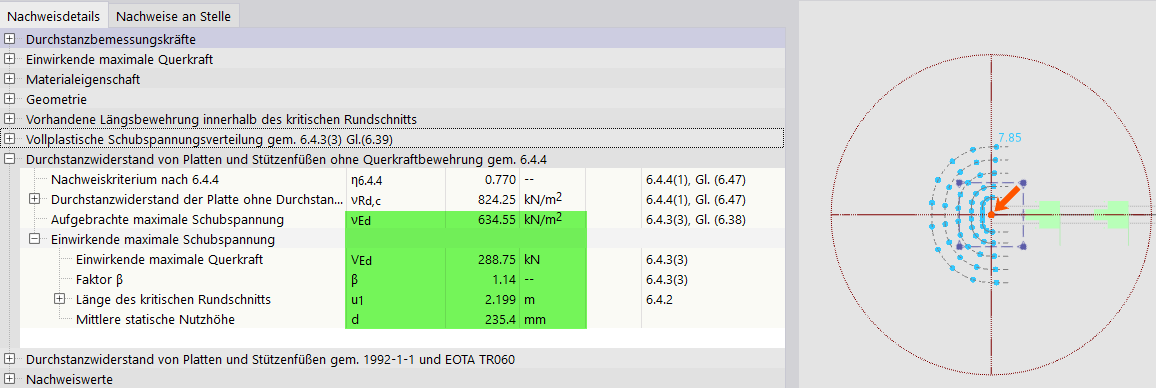Click the d value 235.4
Image resolution: width=1156 pixels, height=388 pixels.
(x=498, y=320)
